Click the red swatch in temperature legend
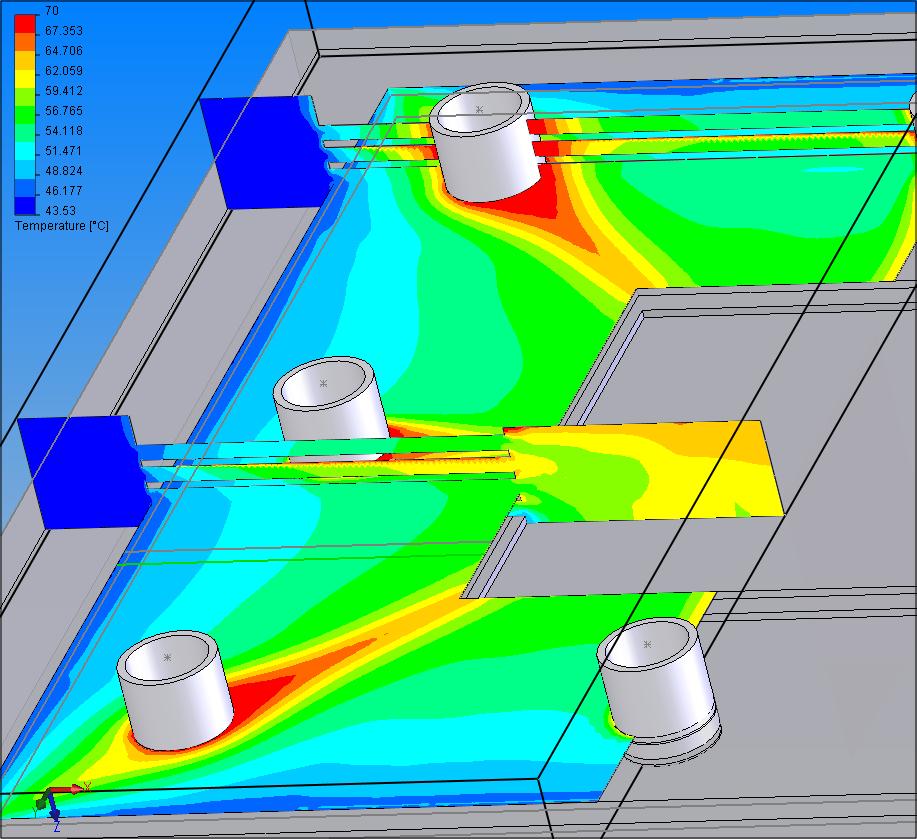 (x=26, y=20)
